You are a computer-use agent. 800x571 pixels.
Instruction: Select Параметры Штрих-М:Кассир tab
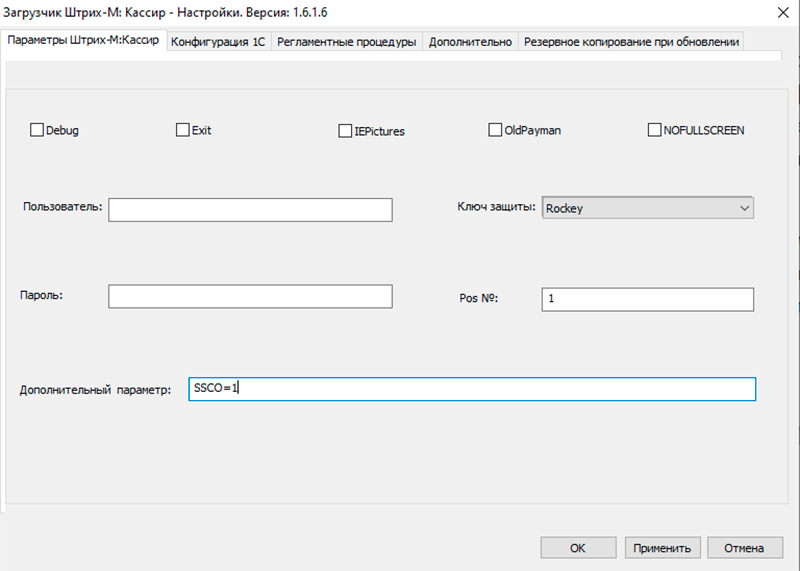83,40
